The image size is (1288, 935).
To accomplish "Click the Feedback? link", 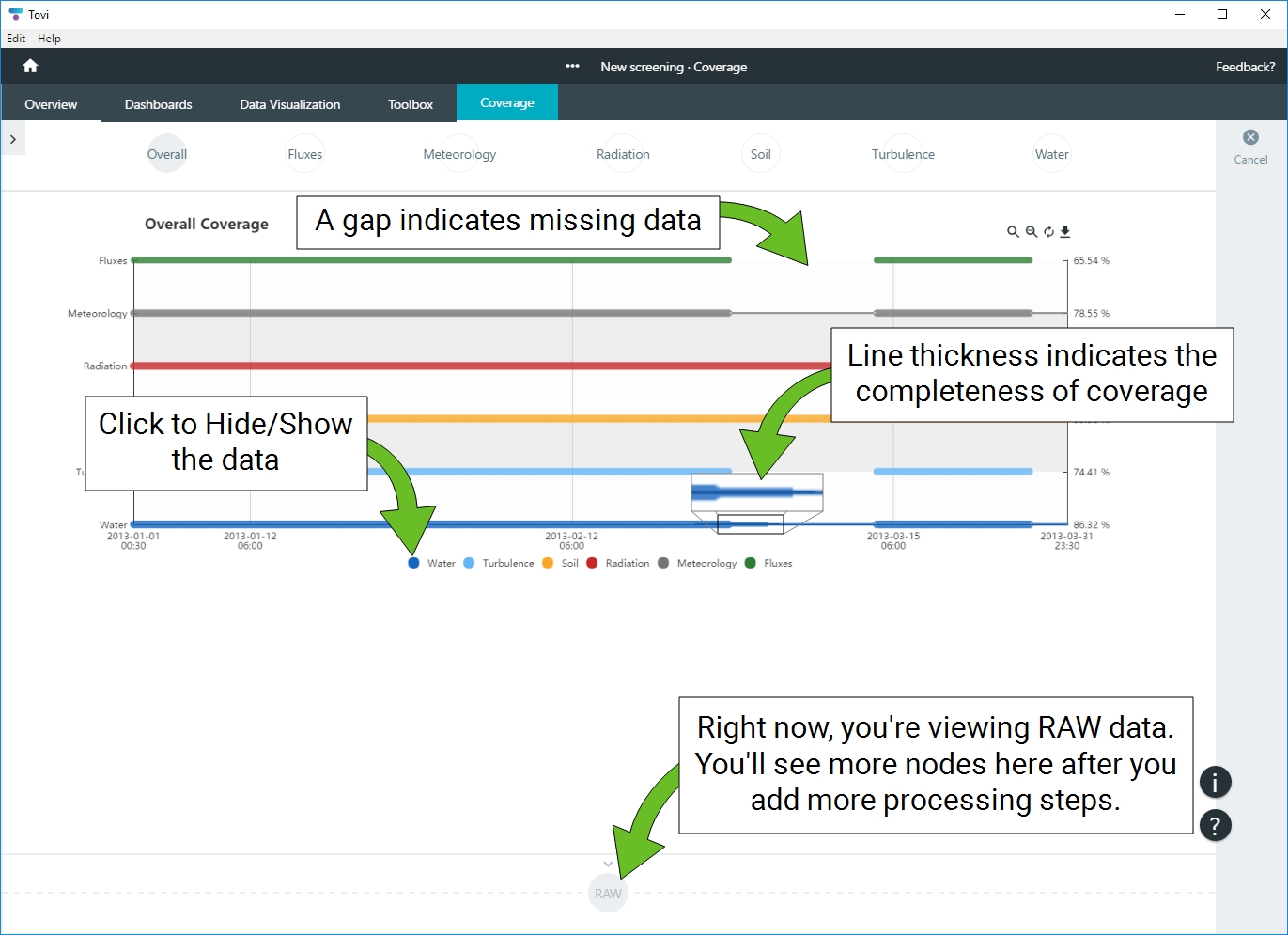I will coord(1245,67).
